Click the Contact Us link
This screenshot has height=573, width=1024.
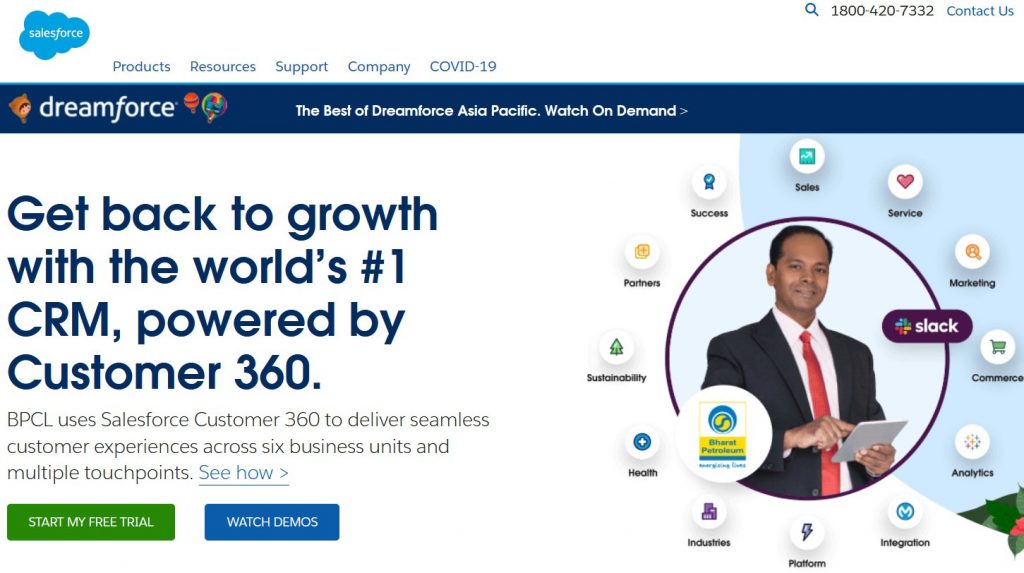[x=980, y=10]
